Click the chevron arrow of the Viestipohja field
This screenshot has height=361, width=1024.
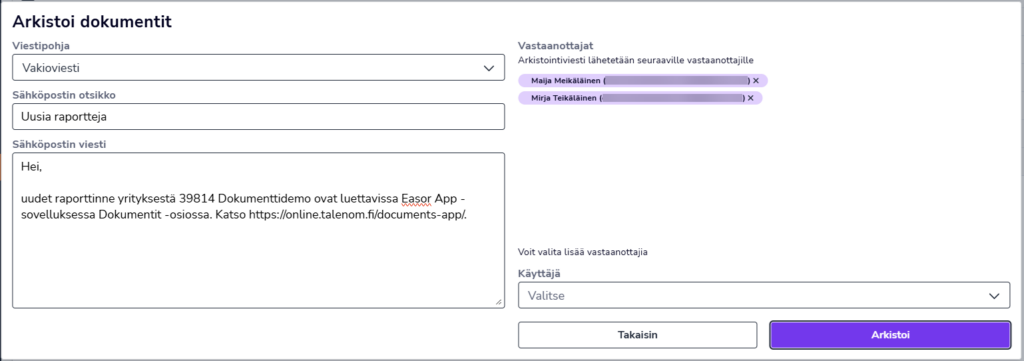488,68
